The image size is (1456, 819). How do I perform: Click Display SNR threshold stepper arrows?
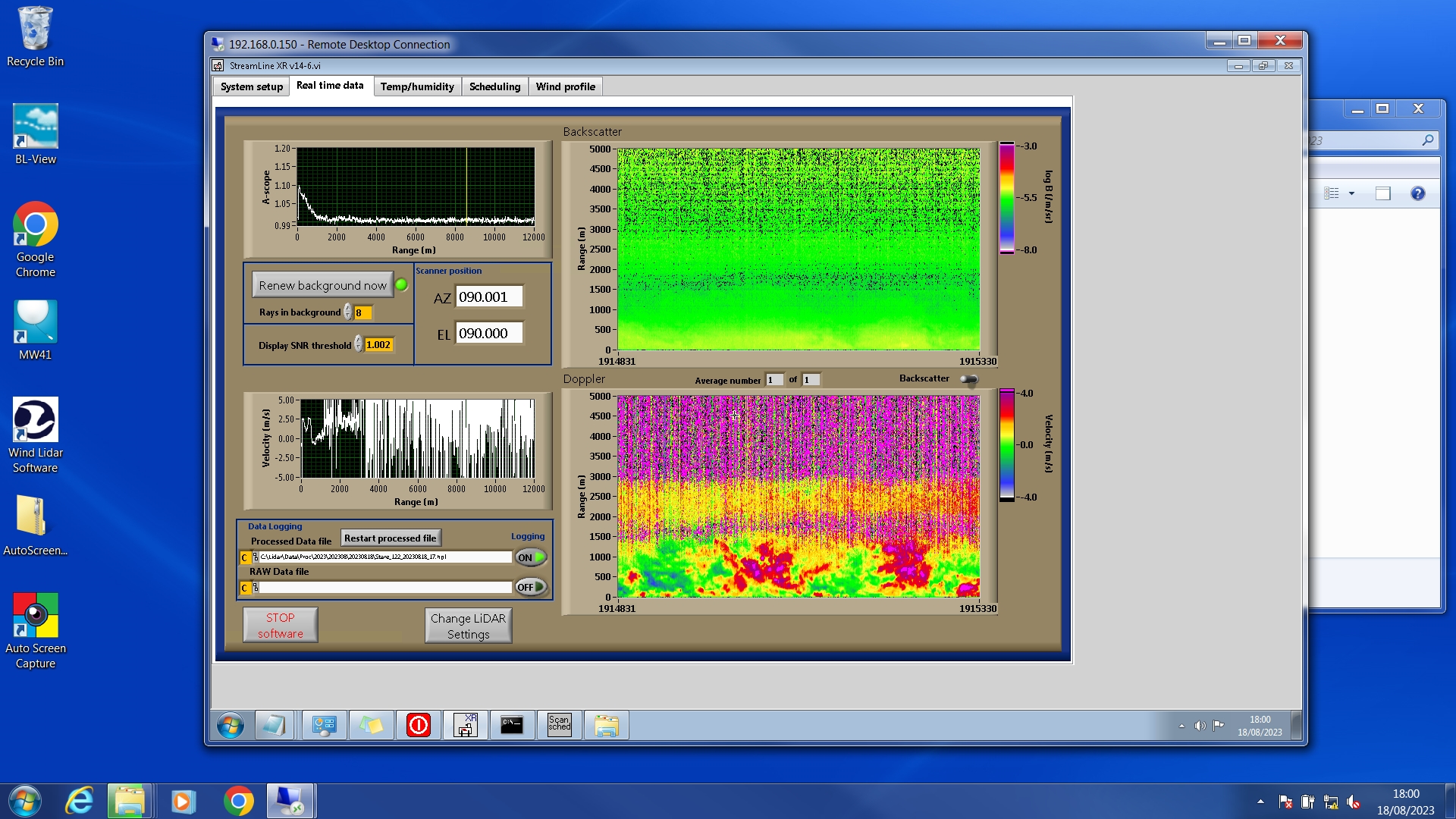tap(359, 345)
